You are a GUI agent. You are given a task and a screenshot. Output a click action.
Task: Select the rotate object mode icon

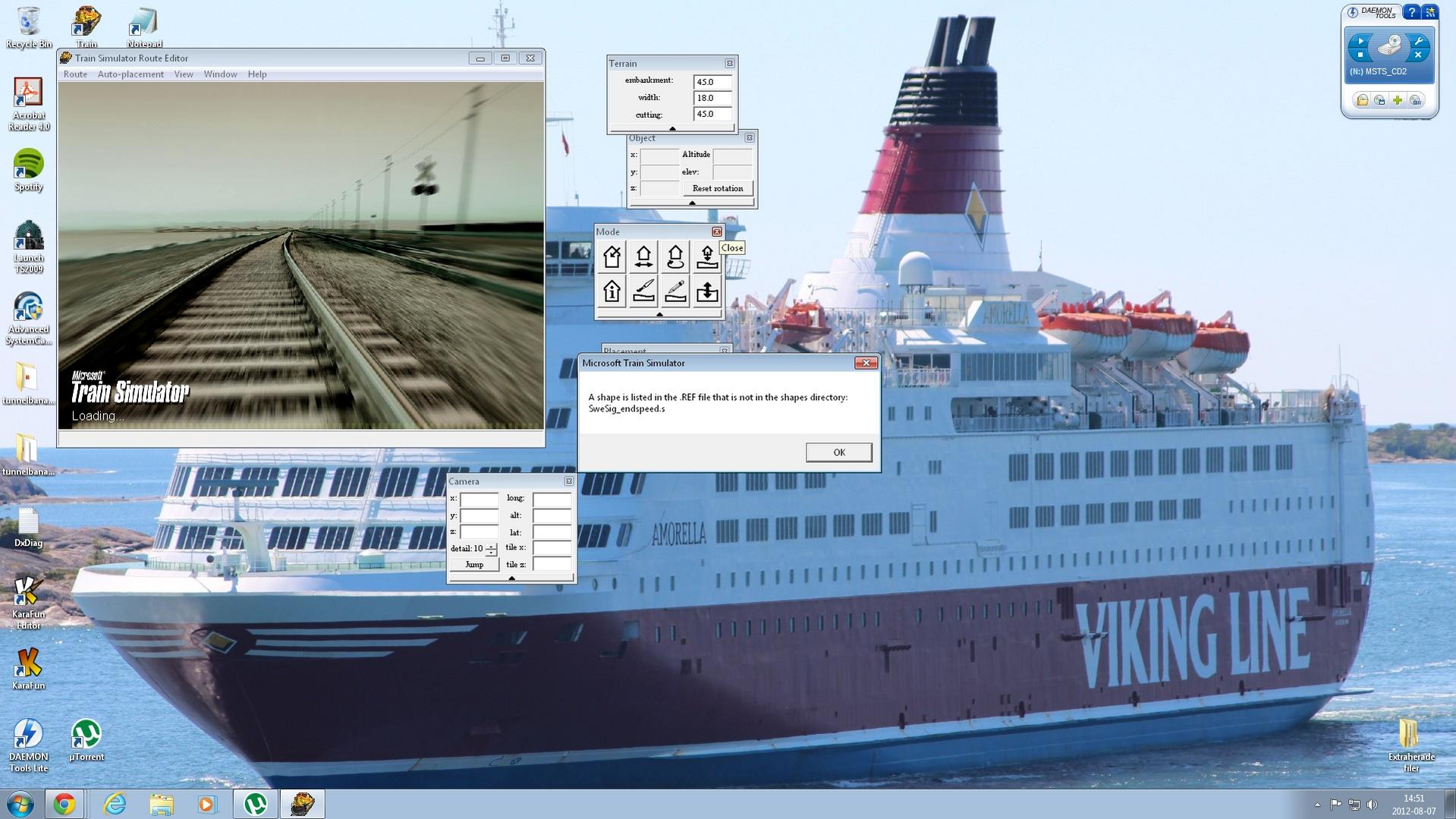coord(675,257)
